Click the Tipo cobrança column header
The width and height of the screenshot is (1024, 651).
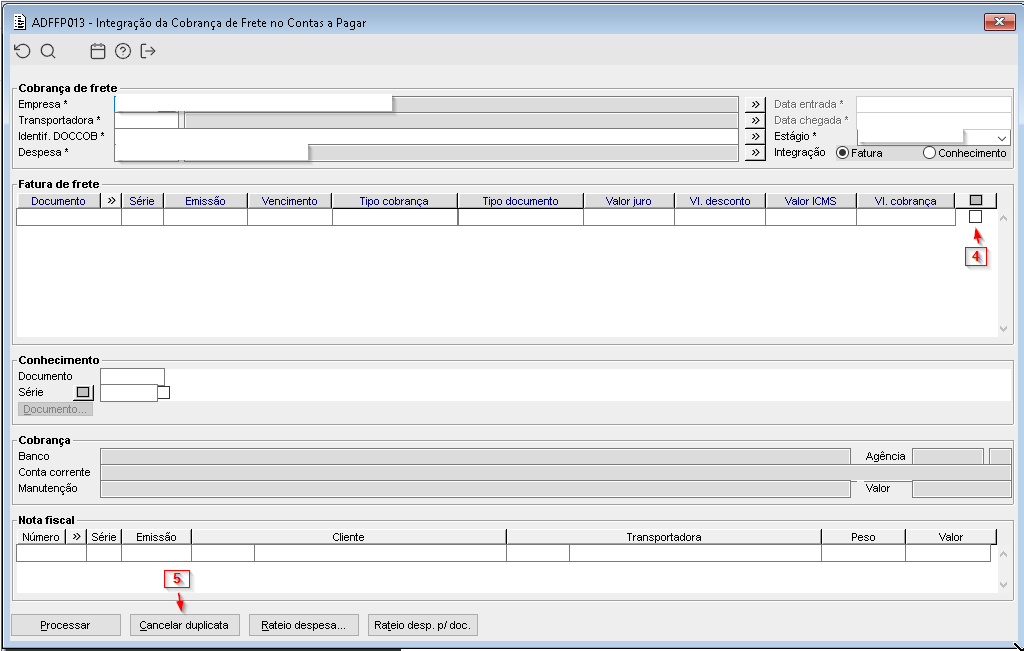pos(394,200)
